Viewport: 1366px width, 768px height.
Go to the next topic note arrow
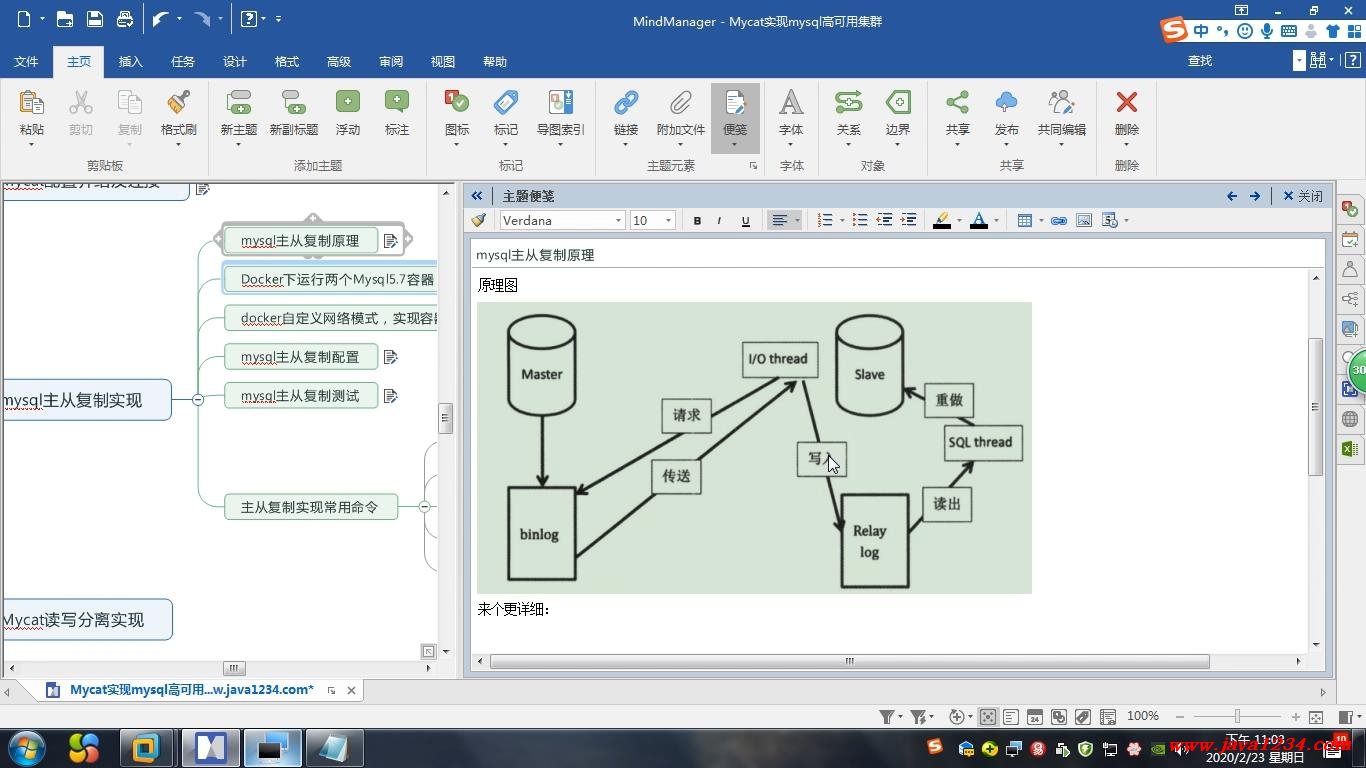1255,196
